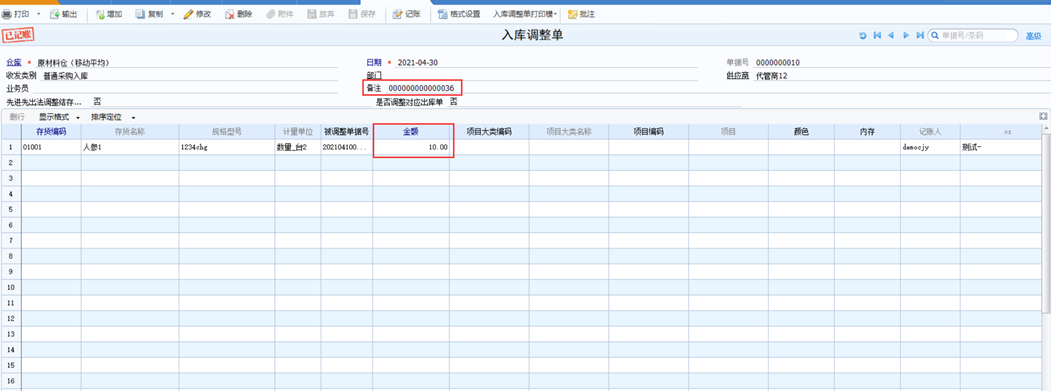The width and height of the screenshot is (1051, 391).
Task: Click the refresh arrow icon
Action: 863,36
